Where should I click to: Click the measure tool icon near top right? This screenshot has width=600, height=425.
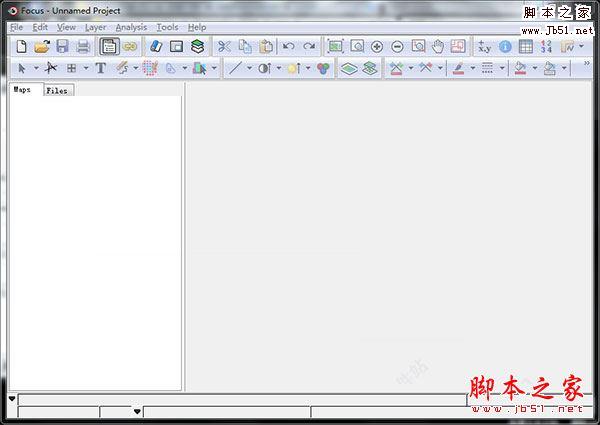[x=567, y=47]
